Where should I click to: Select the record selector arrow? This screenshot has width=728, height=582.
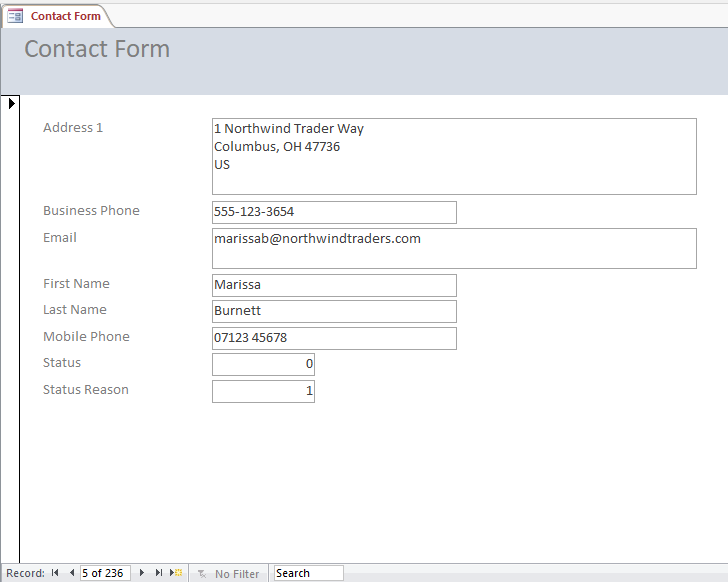coord(12,103)
